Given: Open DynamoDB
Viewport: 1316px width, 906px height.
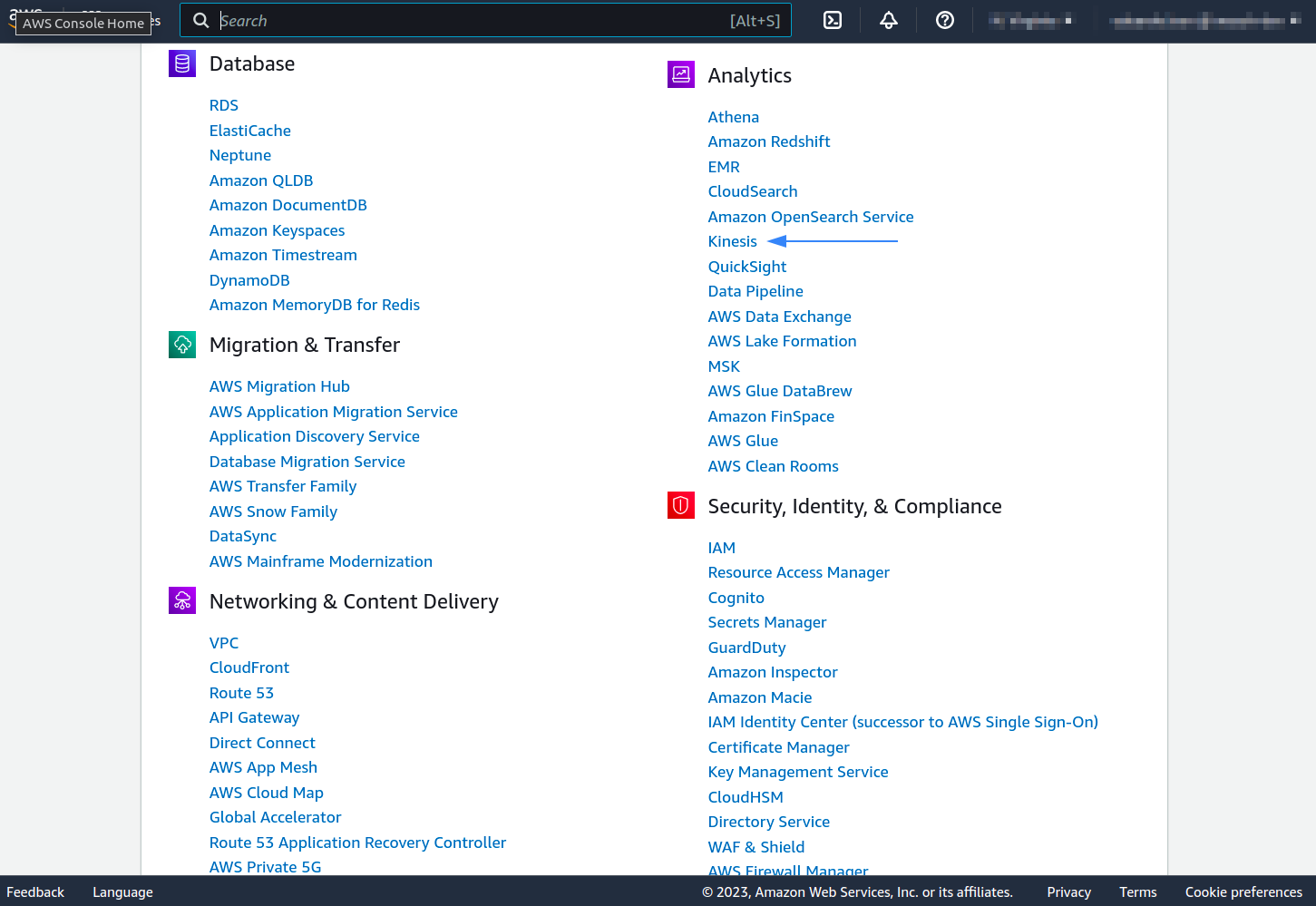Looking at the screenshot, I should [249, 280].
